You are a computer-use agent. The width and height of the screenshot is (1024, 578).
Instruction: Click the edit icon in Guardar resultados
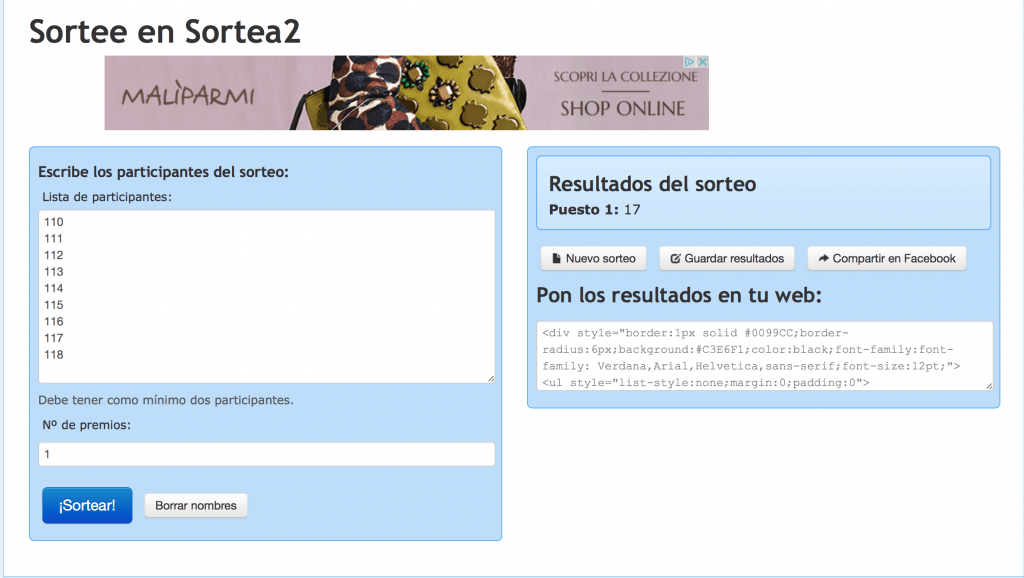pos(675,259)
